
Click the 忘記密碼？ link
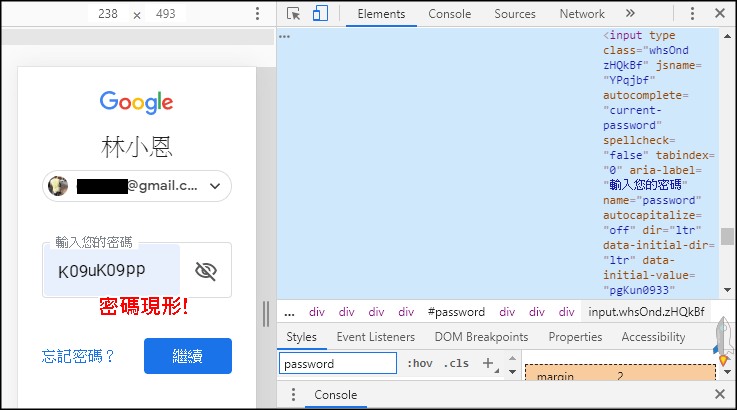[x=79, y=356]
